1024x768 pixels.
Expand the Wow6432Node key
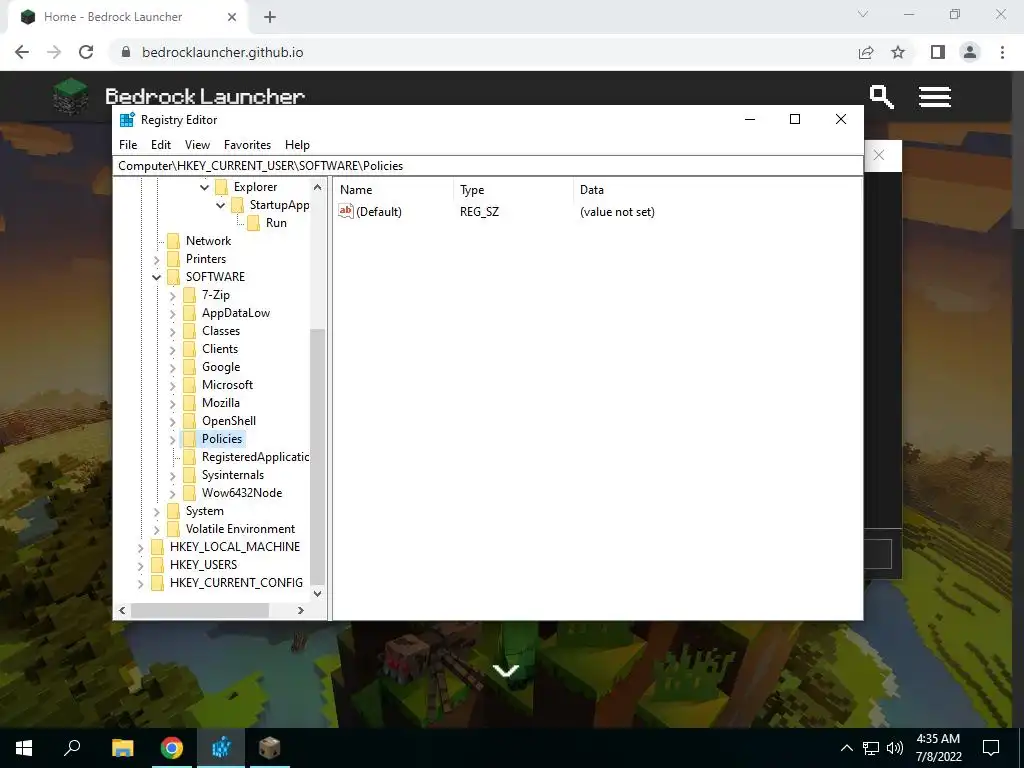[x=172, y=494]
